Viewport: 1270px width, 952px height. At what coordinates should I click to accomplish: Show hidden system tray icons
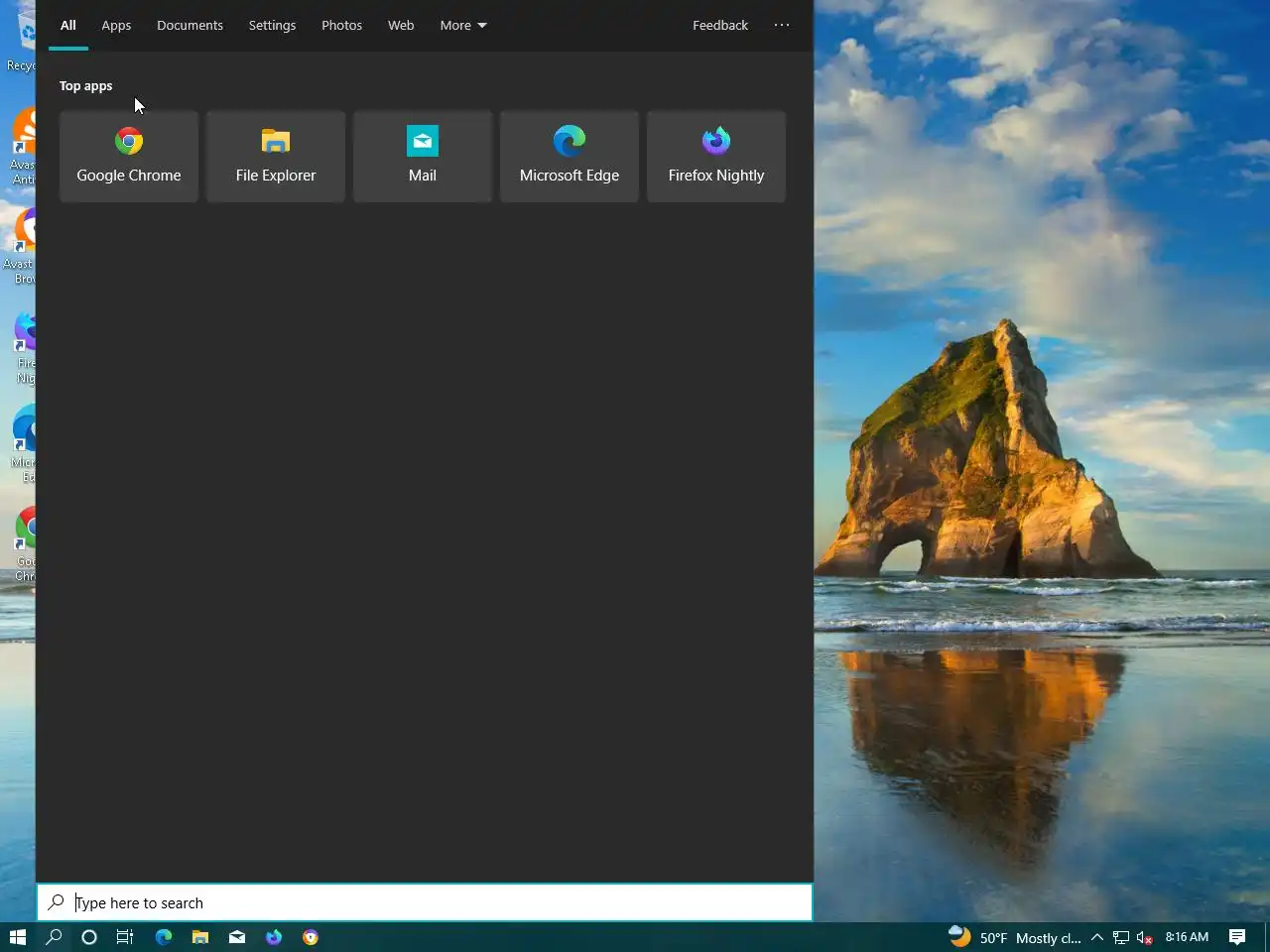pyautogui.click(x=1097, y=937)
